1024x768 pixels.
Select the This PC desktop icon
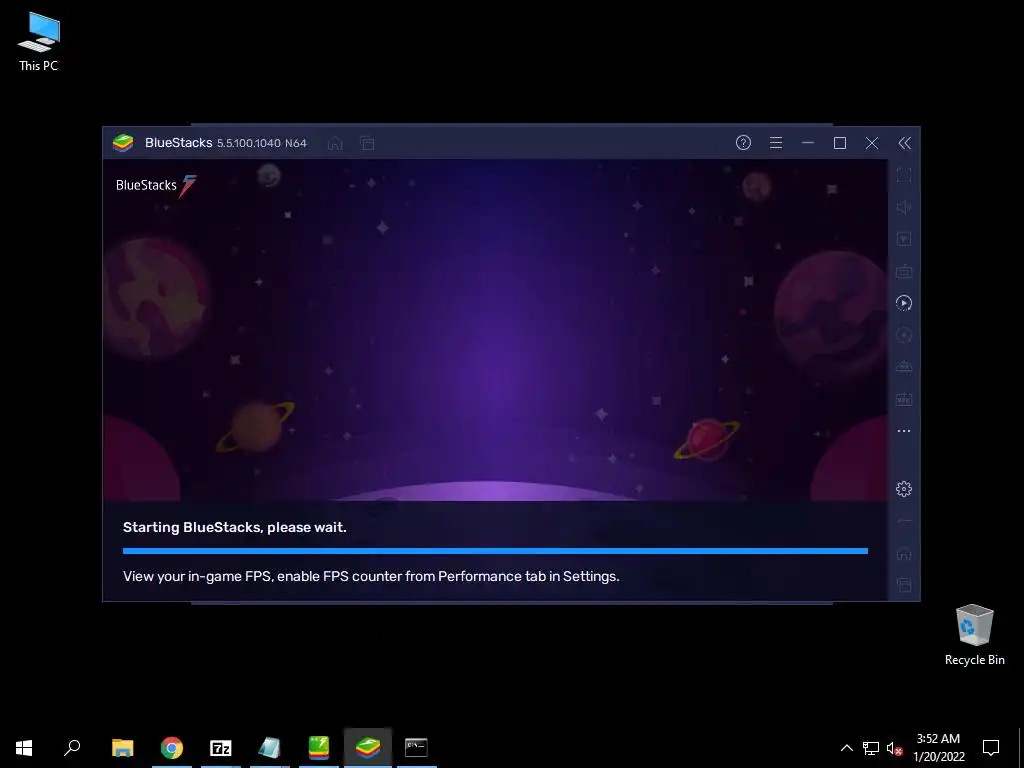point(39,42)
